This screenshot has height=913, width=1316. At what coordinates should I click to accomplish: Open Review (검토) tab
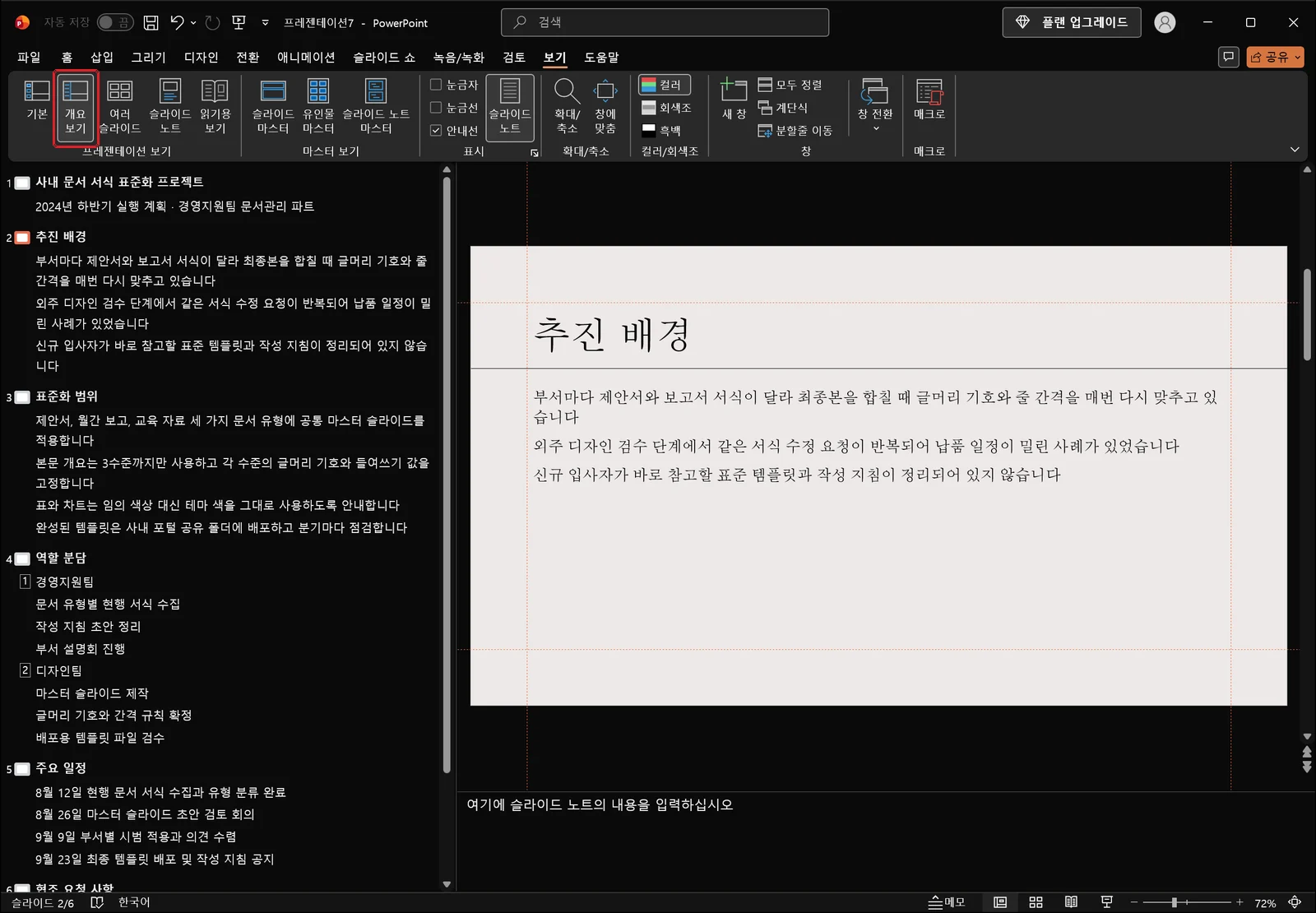(x=514, y=57)
